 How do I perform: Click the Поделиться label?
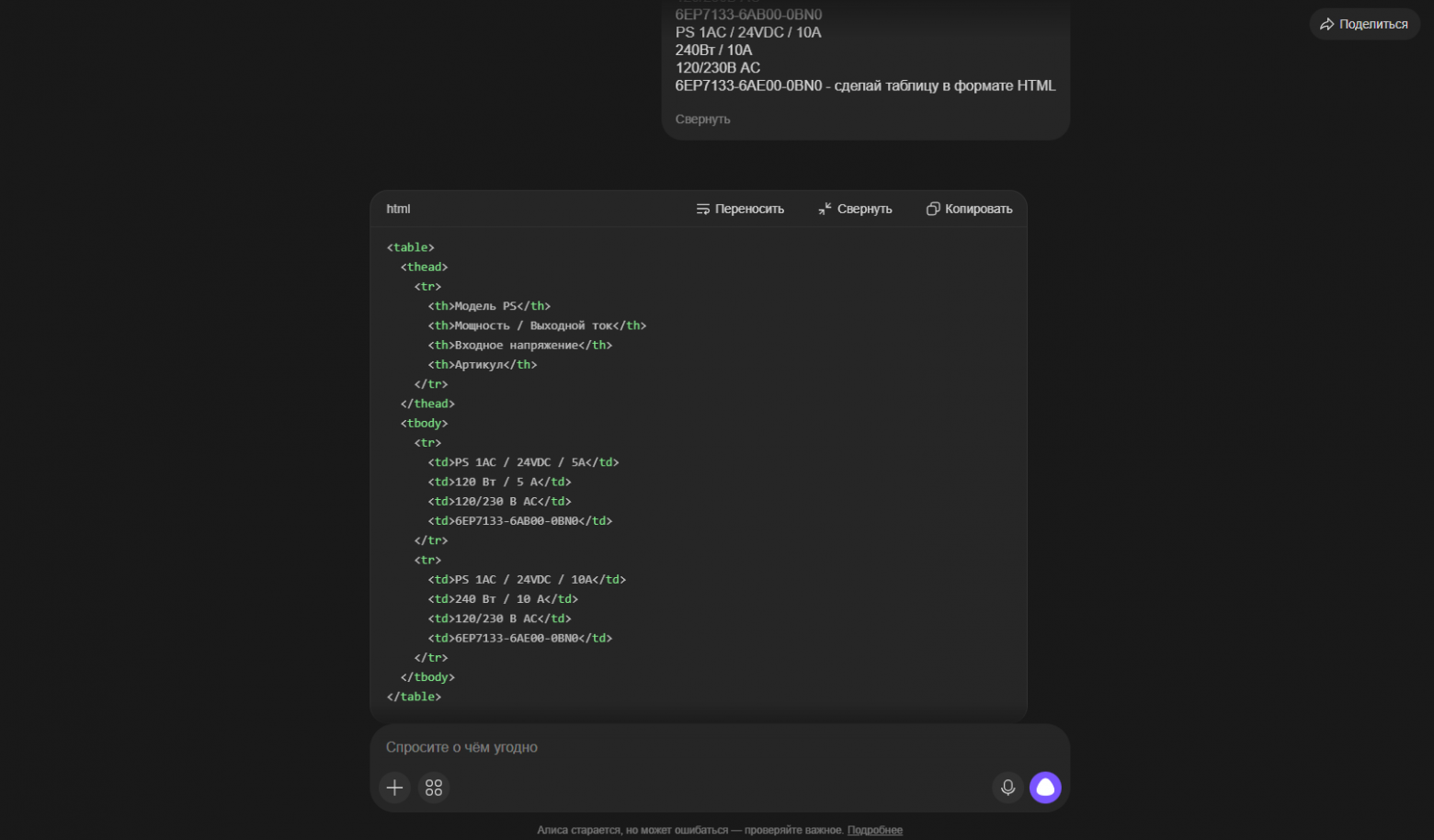1373,25
